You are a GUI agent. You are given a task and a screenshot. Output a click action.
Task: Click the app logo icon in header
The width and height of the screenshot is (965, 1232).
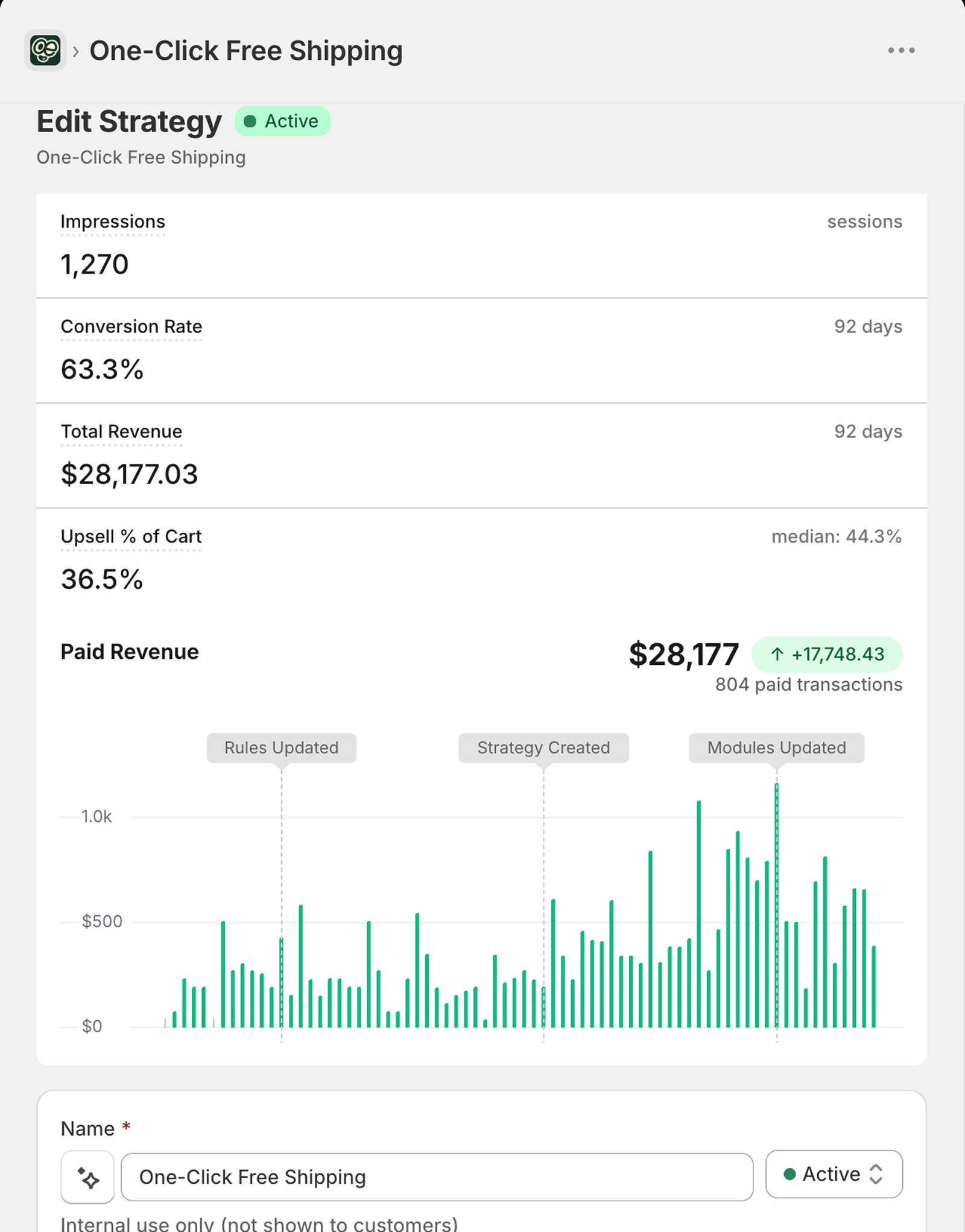[x=45, y=50]
